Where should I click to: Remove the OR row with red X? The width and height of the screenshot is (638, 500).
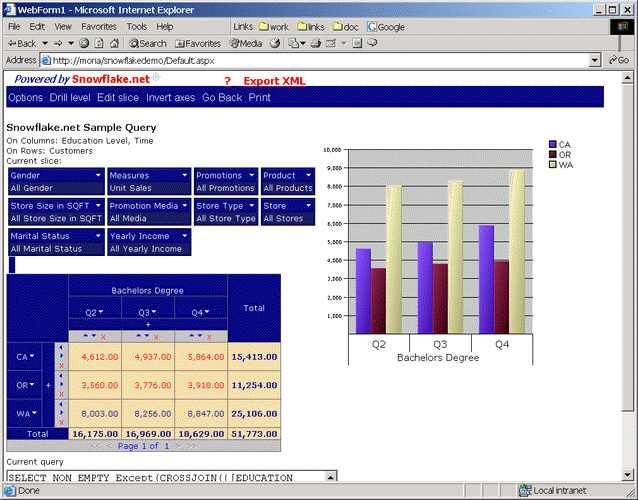pos(61,394)
